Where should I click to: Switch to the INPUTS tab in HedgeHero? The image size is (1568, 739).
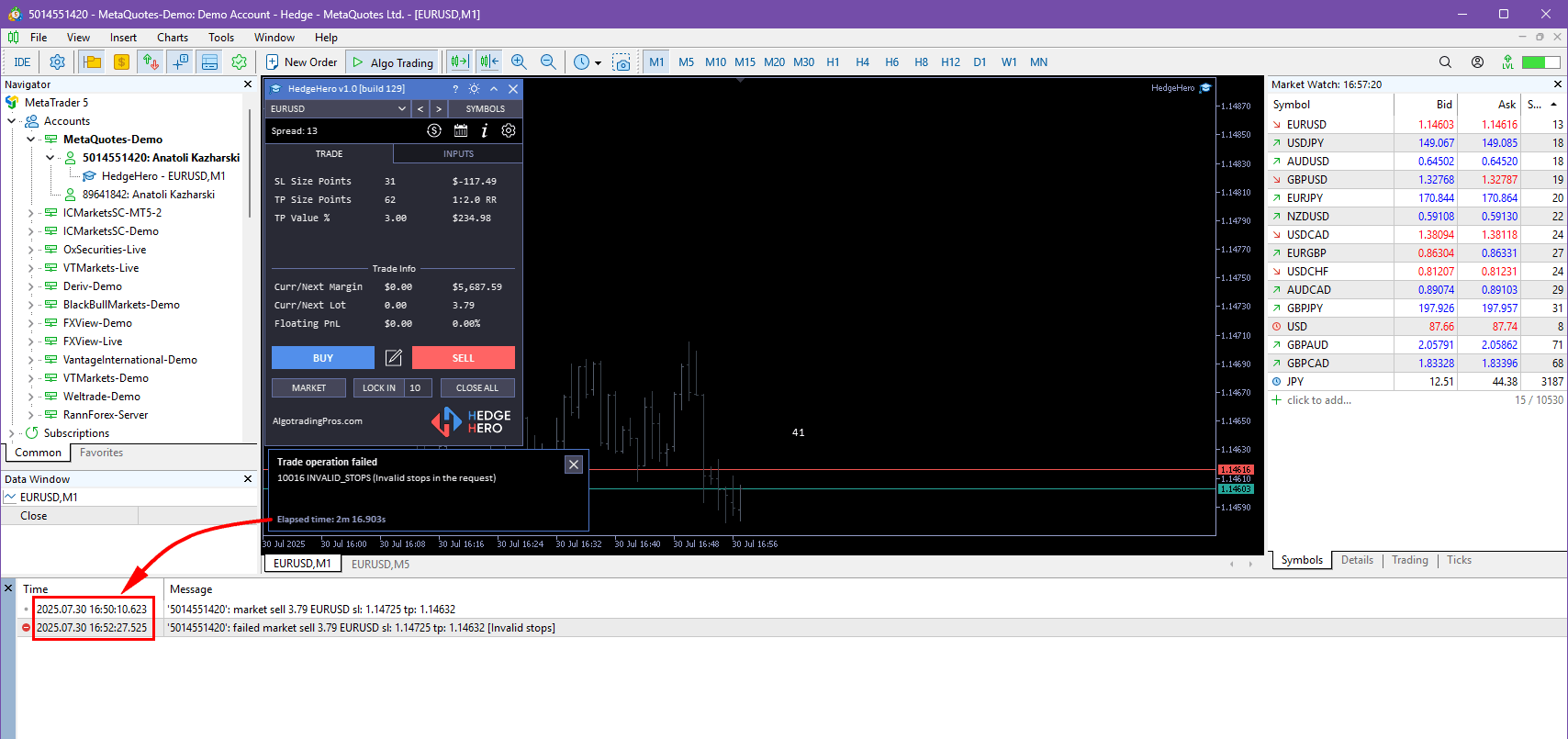(x=458, y=154)
